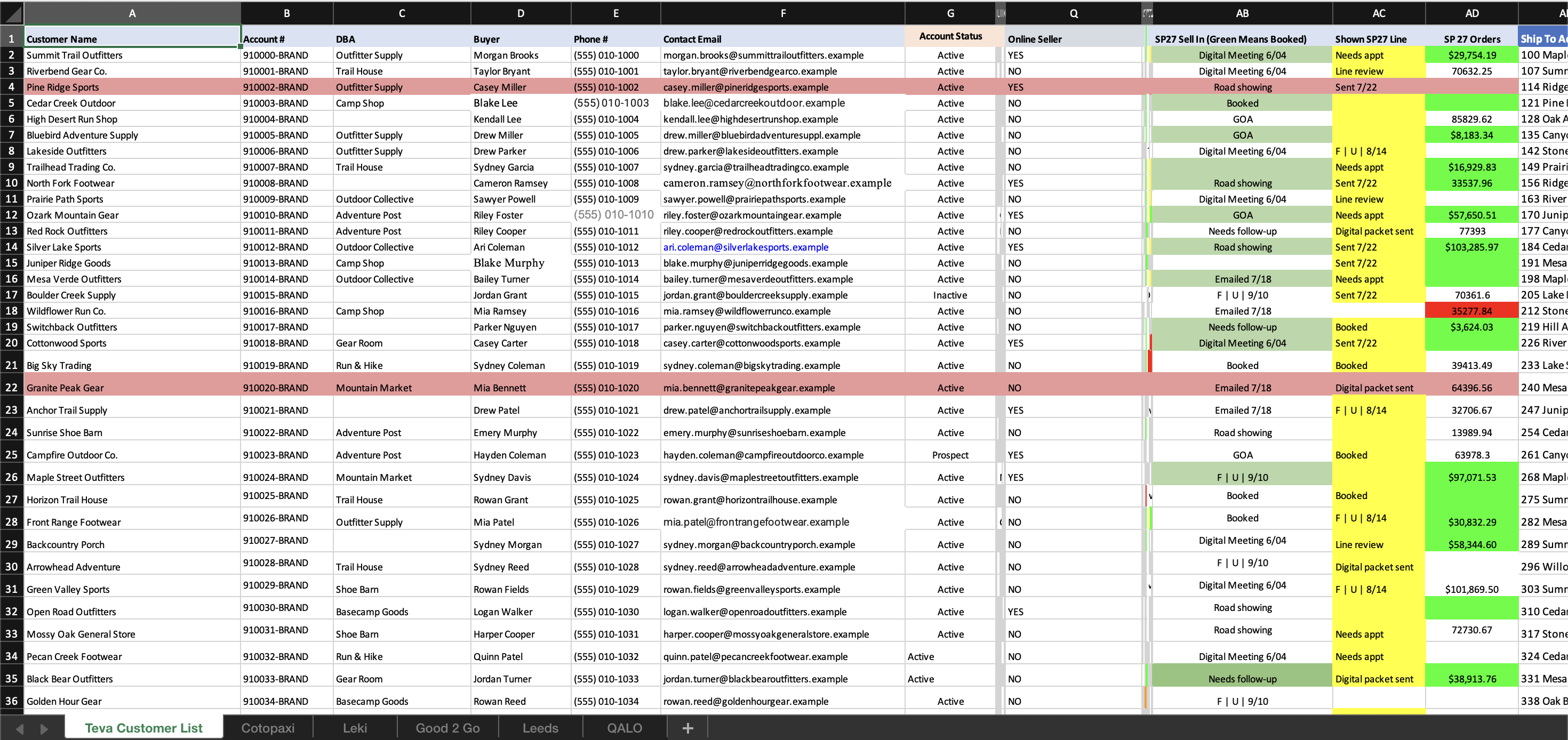
Task: Select Blake Murphy buyer cell
Action: tap(521, 263)
